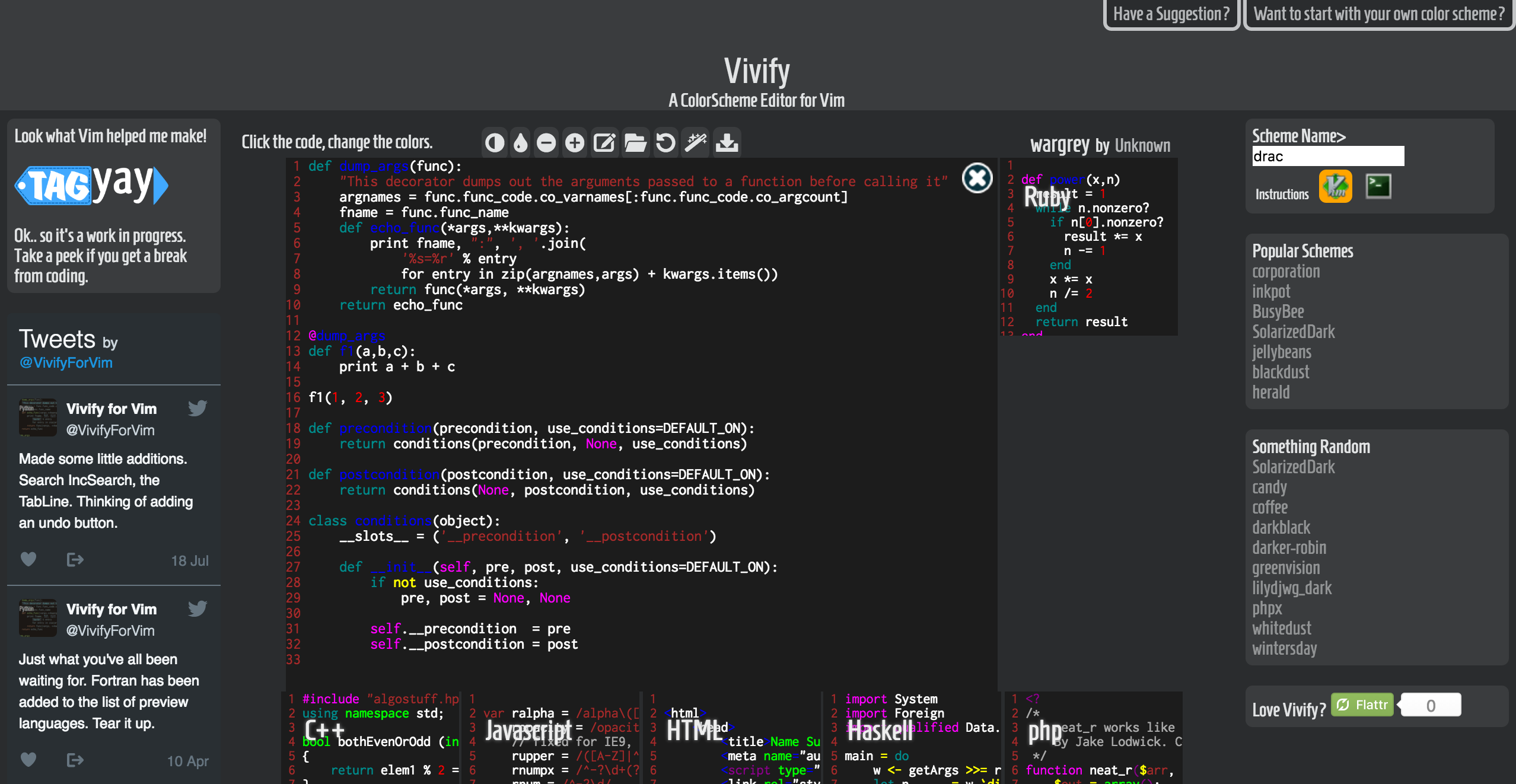Open the jellybeans popular scheme
Viewport: 1516px width, 784px height.
coord(1281,352)
